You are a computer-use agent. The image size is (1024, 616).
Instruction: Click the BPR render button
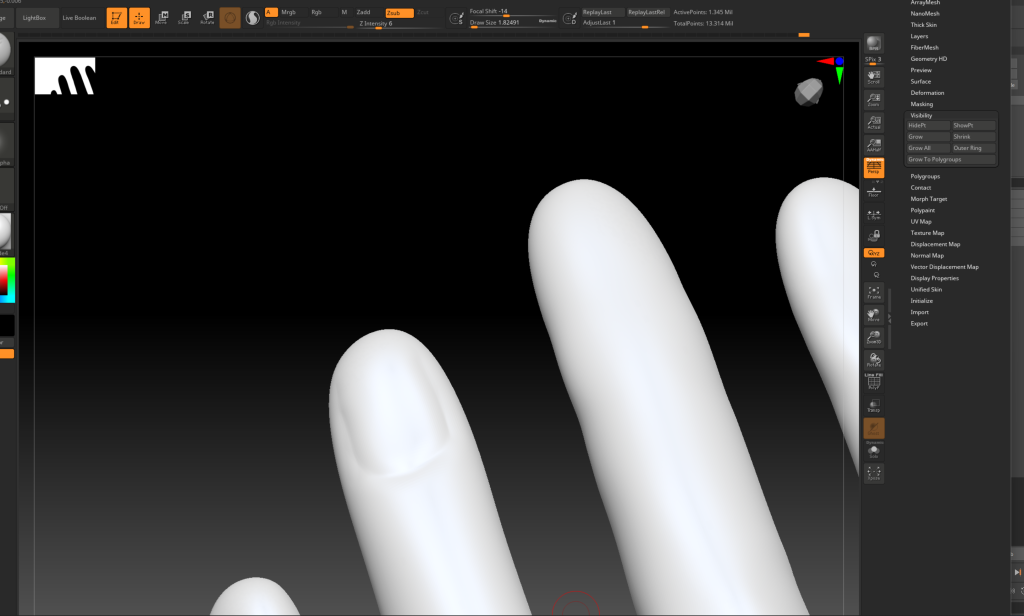(874, 44)
